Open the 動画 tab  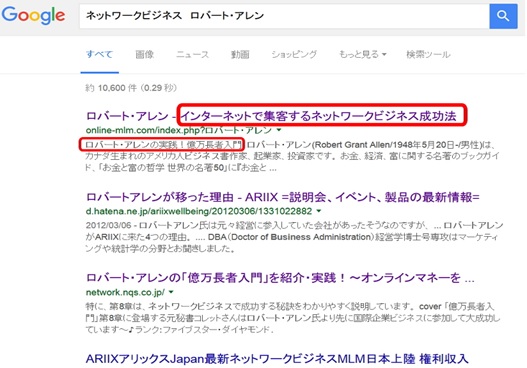click(240, 54)
